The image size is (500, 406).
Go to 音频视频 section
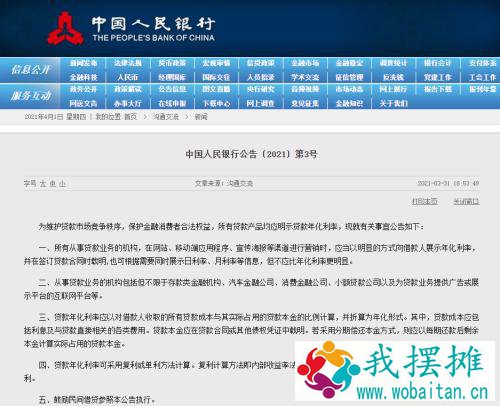click(305, 89)
